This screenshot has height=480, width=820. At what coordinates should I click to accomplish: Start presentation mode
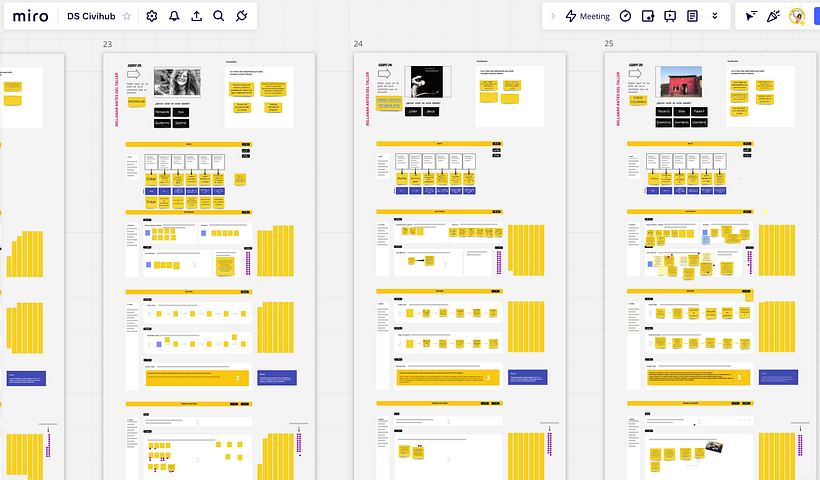[x=670, y=16]
